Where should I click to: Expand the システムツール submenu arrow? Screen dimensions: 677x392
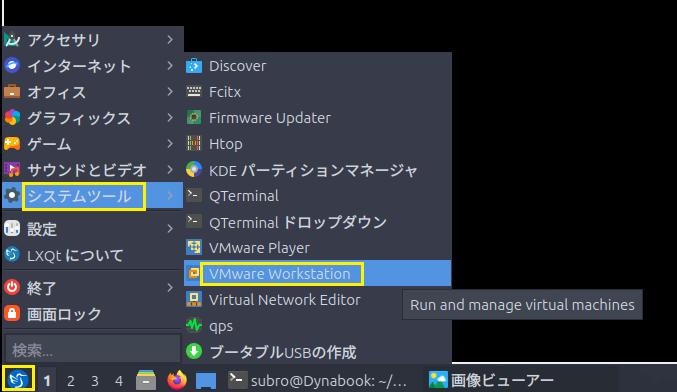170,196
